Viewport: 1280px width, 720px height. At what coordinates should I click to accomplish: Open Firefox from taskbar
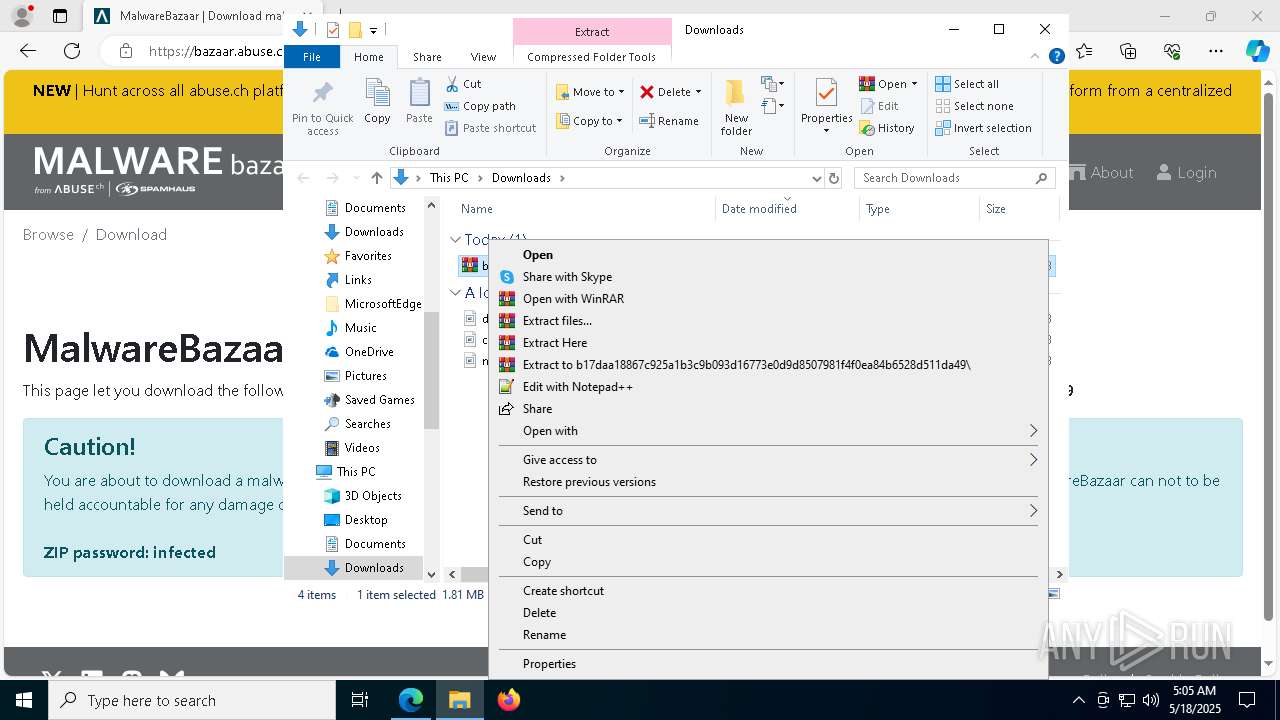(x=509, y=700)
